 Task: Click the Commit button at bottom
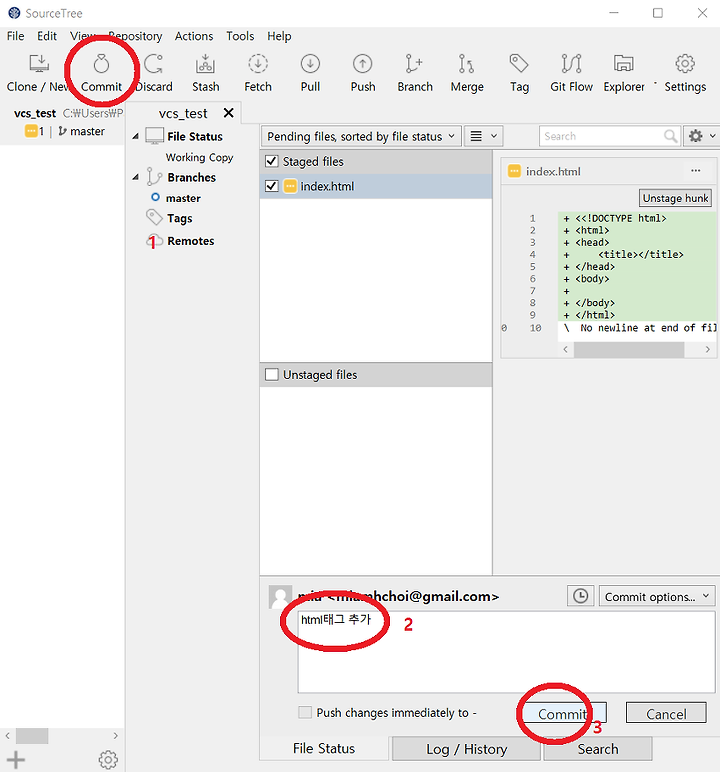563,713
